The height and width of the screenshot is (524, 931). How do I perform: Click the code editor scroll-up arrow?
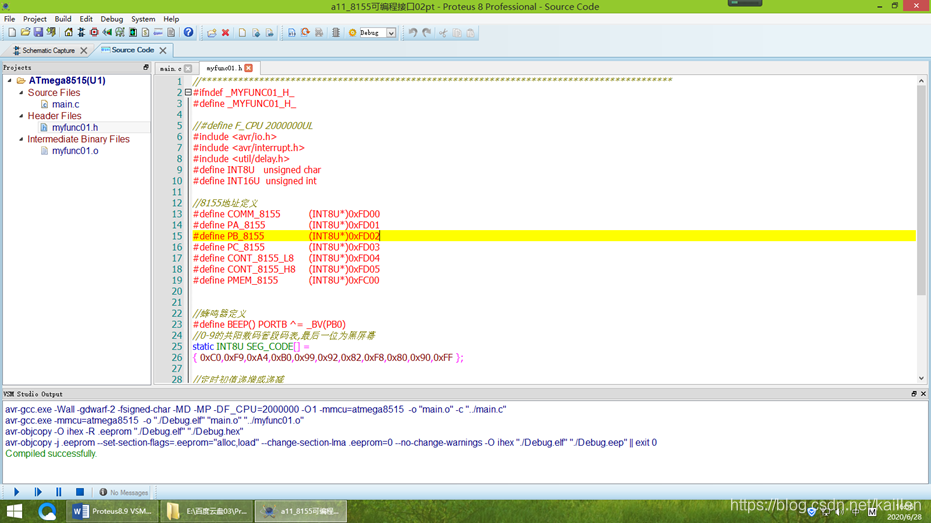pyautogui.click(x=921, y=81)
